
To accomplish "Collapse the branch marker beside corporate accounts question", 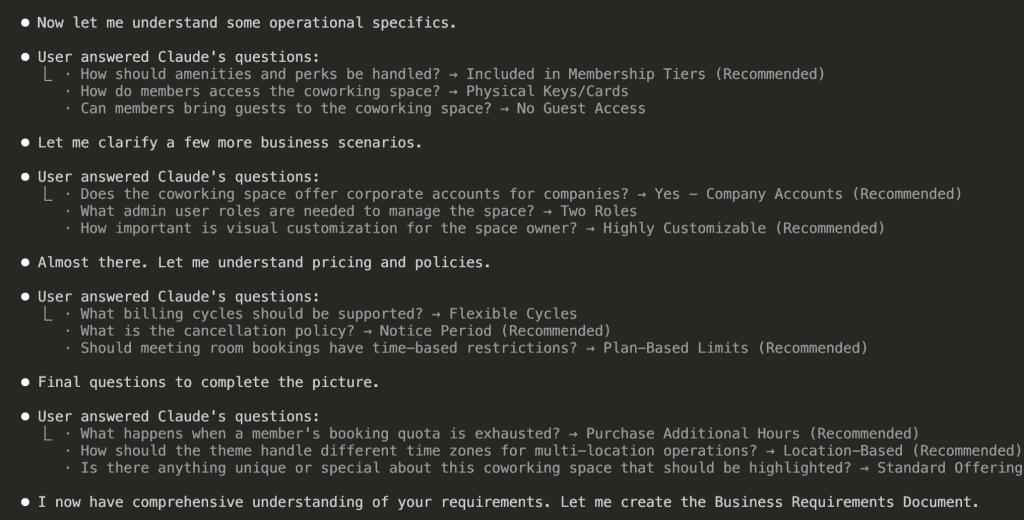I will [x=48, y=194].
